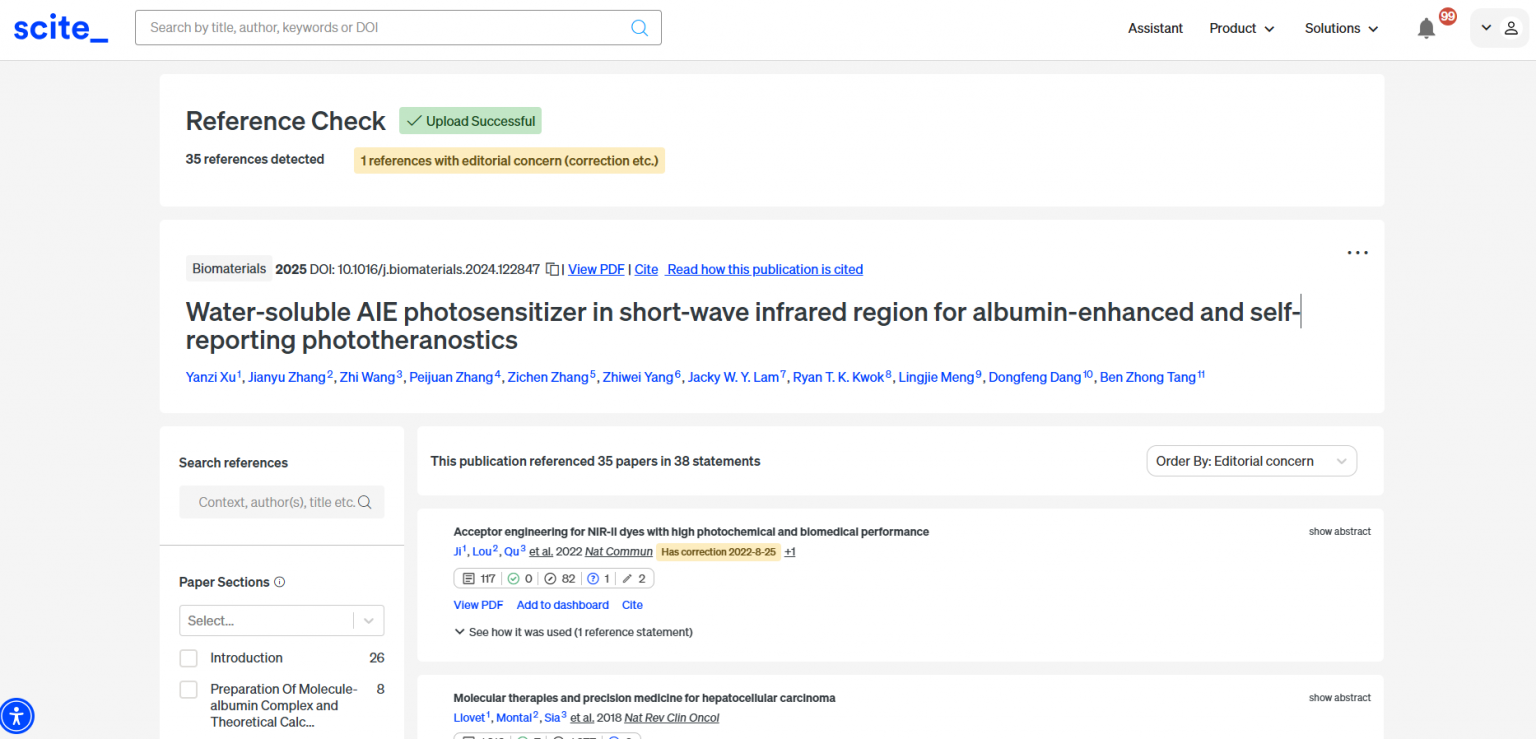Open the user account menu button
This screenshot has height=739, width=1536.
click(x=1498, y=28)
